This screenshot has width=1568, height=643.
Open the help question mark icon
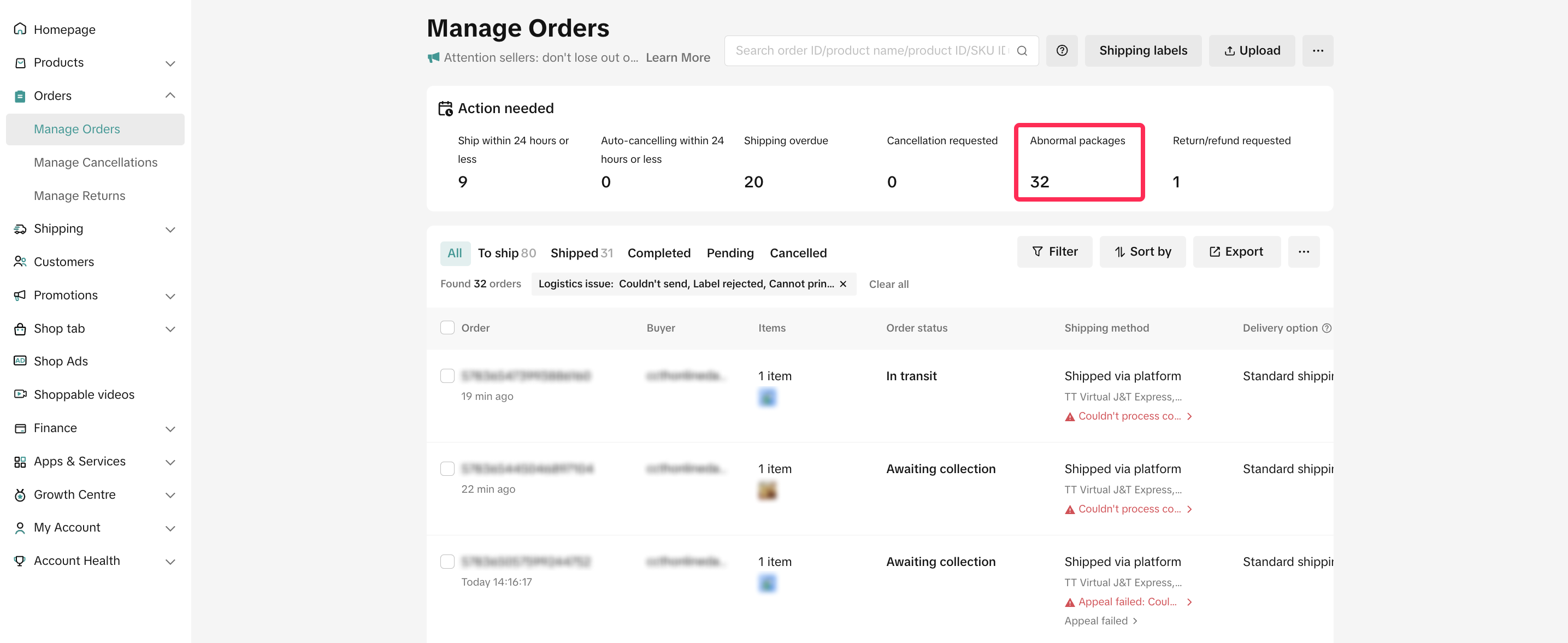click(1062, 51)
